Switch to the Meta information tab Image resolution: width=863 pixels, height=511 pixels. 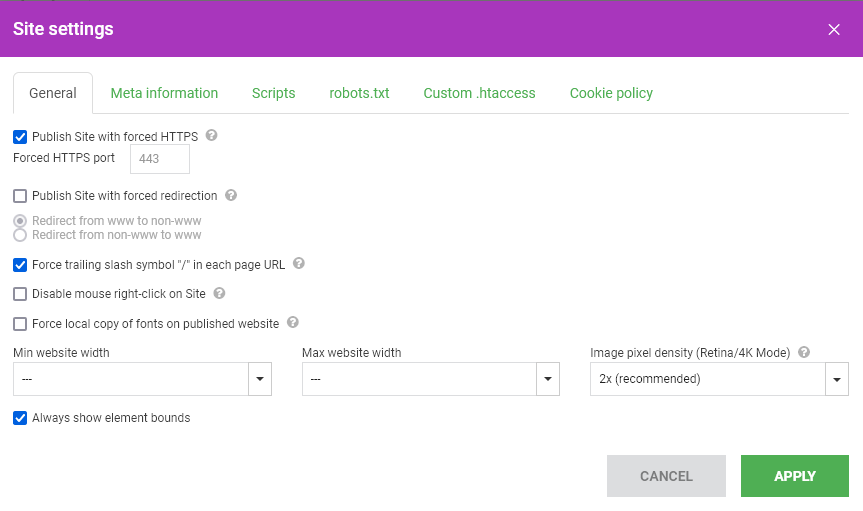(x=164, y=93)
